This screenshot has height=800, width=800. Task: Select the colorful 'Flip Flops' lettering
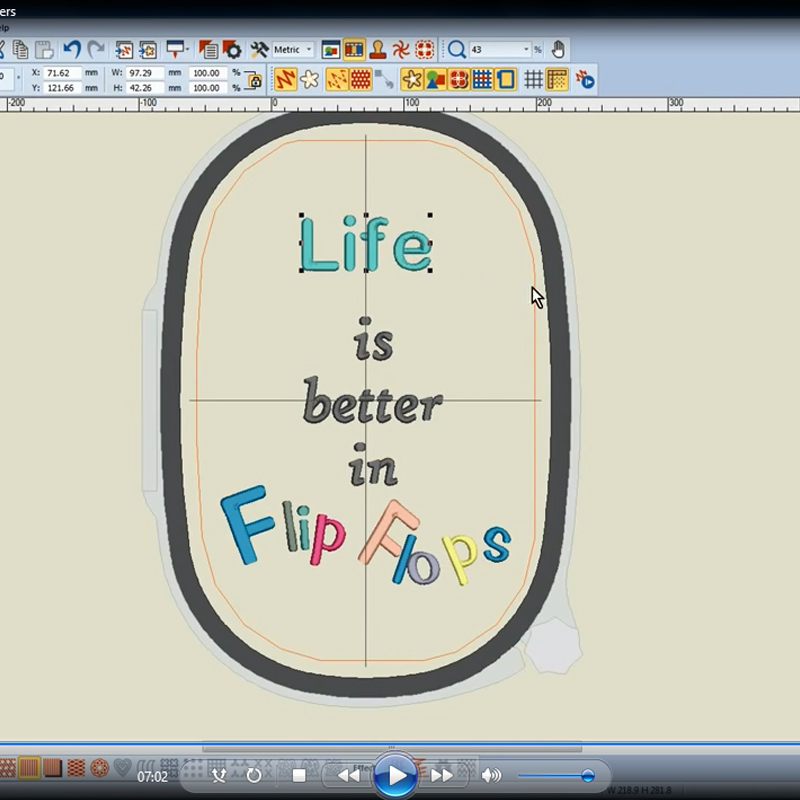click(365, 535)
